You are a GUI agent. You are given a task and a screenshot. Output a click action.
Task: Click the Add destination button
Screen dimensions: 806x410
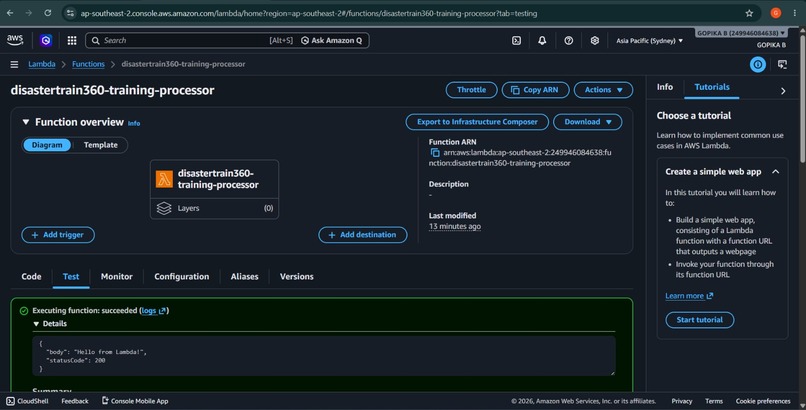(x=363, y=235)
